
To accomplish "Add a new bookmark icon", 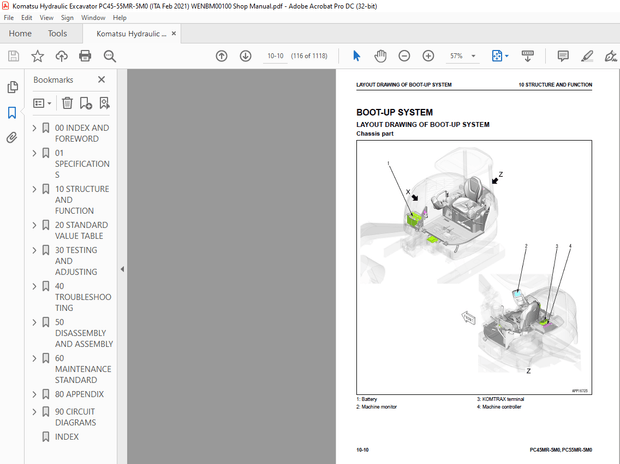I will pyautogui.click(x=85, y=103).
